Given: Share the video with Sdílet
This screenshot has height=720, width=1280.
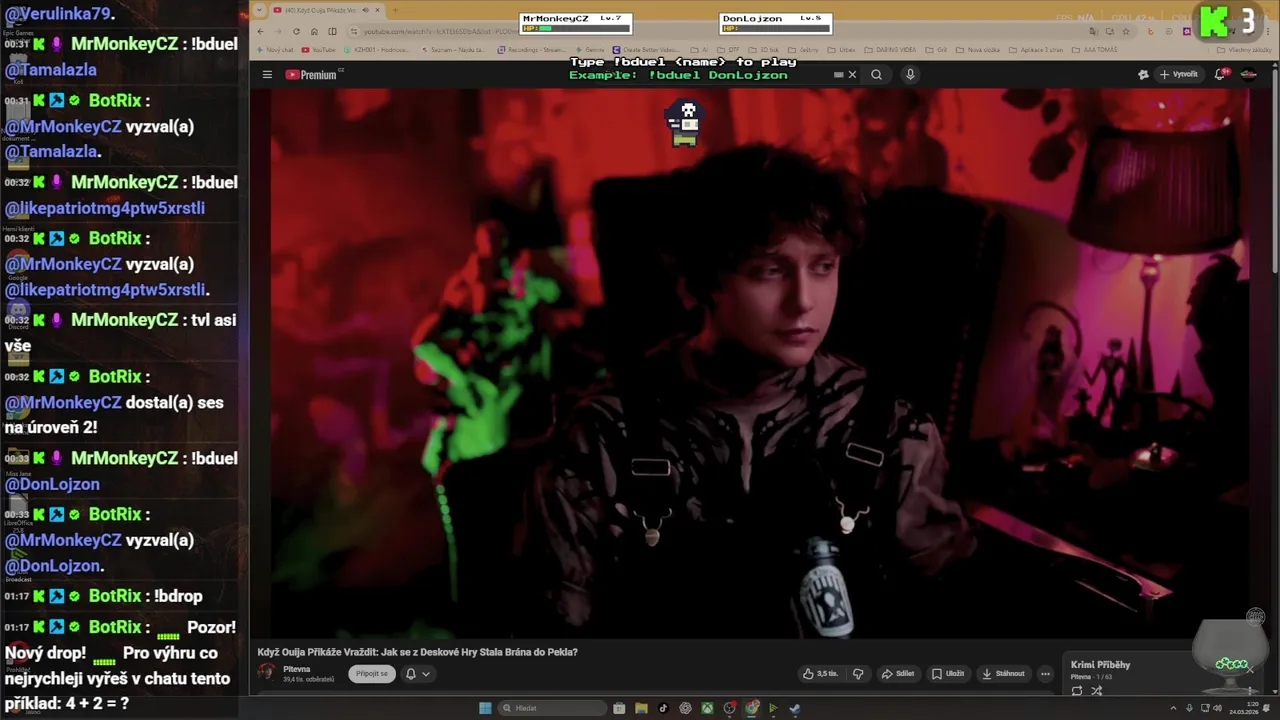Looking at the screenshot, I should (x=898, y=673).
